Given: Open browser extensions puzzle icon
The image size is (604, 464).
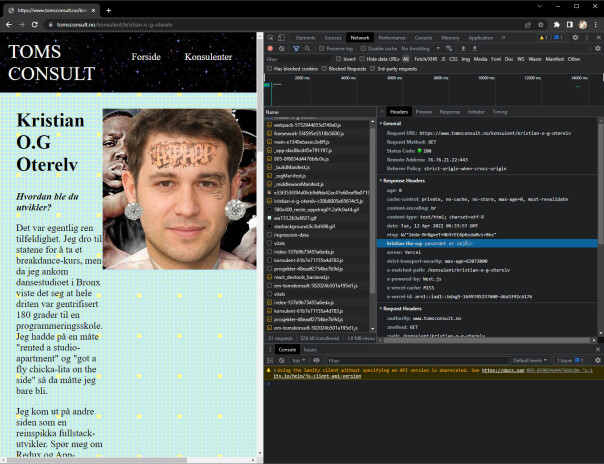Looking at the screenshot, I should coord(557,25).
